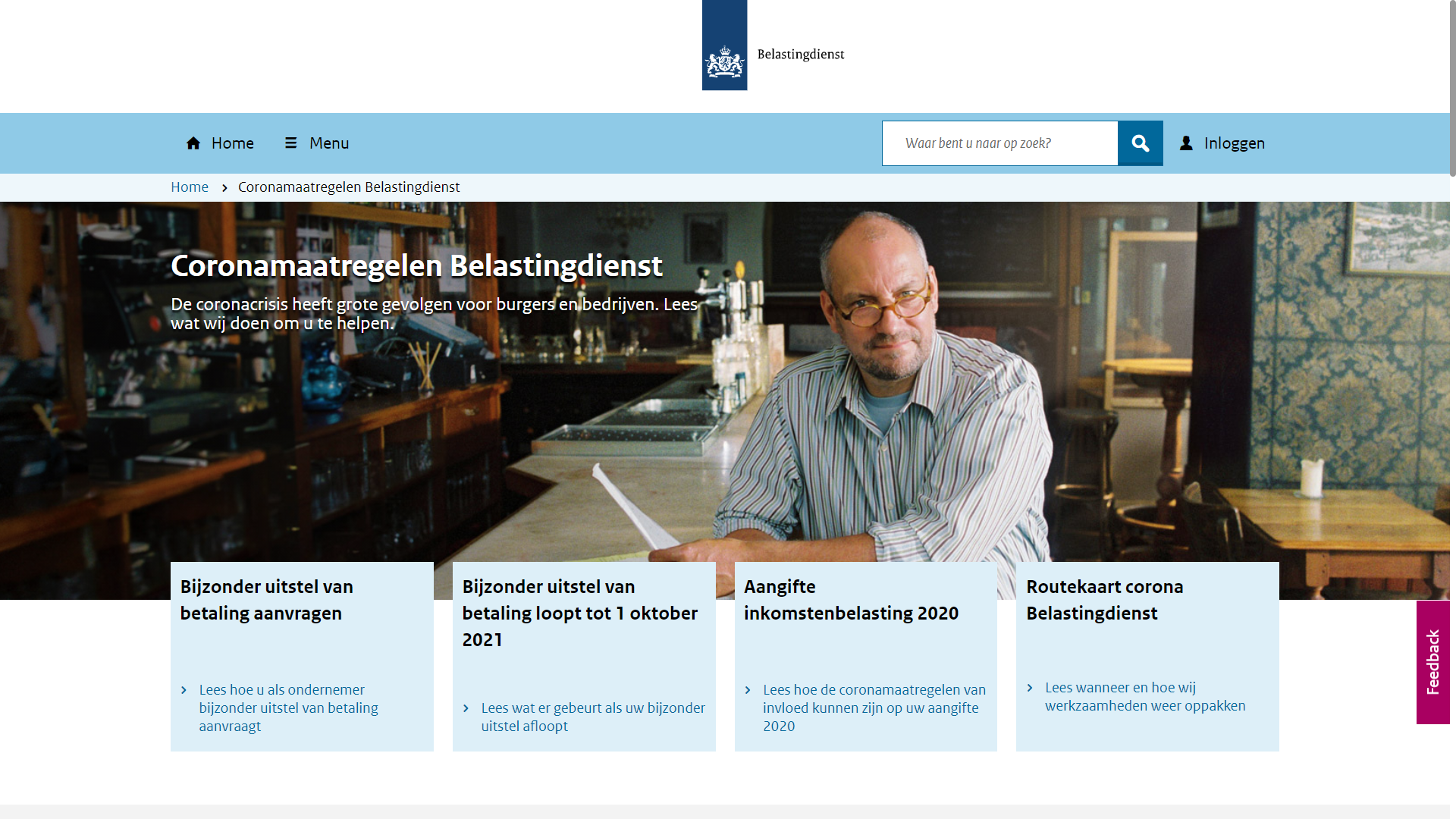This screenshot has width=1456, height=819.
Task: Open 'Routekaart corona Belastingdienst' card heading
Action: pos(1104,600)
